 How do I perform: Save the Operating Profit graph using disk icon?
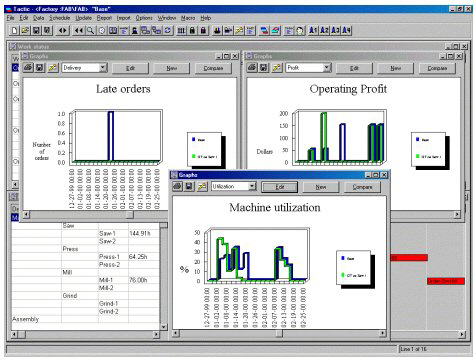pyautogui.click(x=263, y=68)
